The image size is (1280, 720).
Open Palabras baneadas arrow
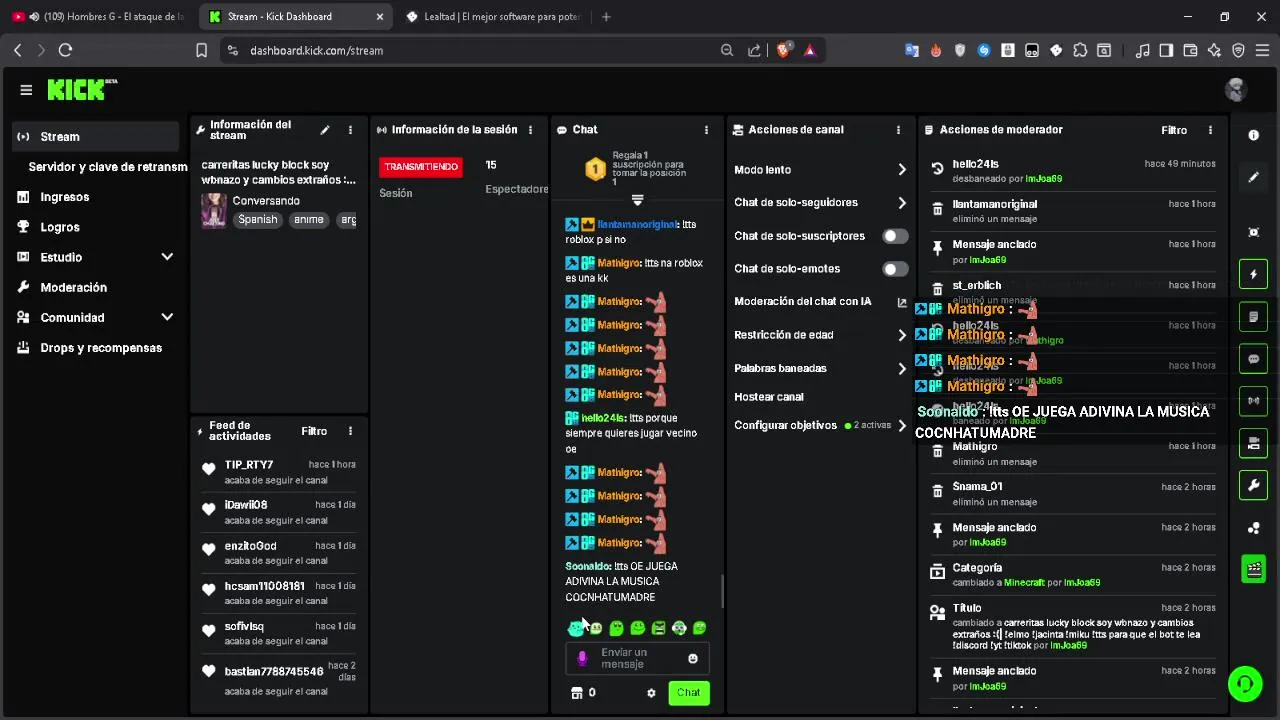point(901,368)
